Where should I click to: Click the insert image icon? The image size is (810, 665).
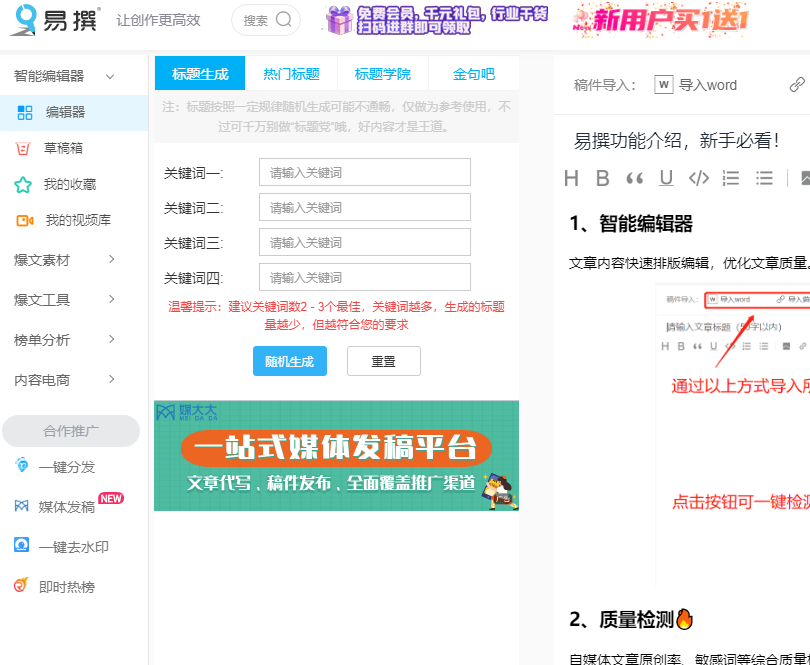click(x=805, y=178)
